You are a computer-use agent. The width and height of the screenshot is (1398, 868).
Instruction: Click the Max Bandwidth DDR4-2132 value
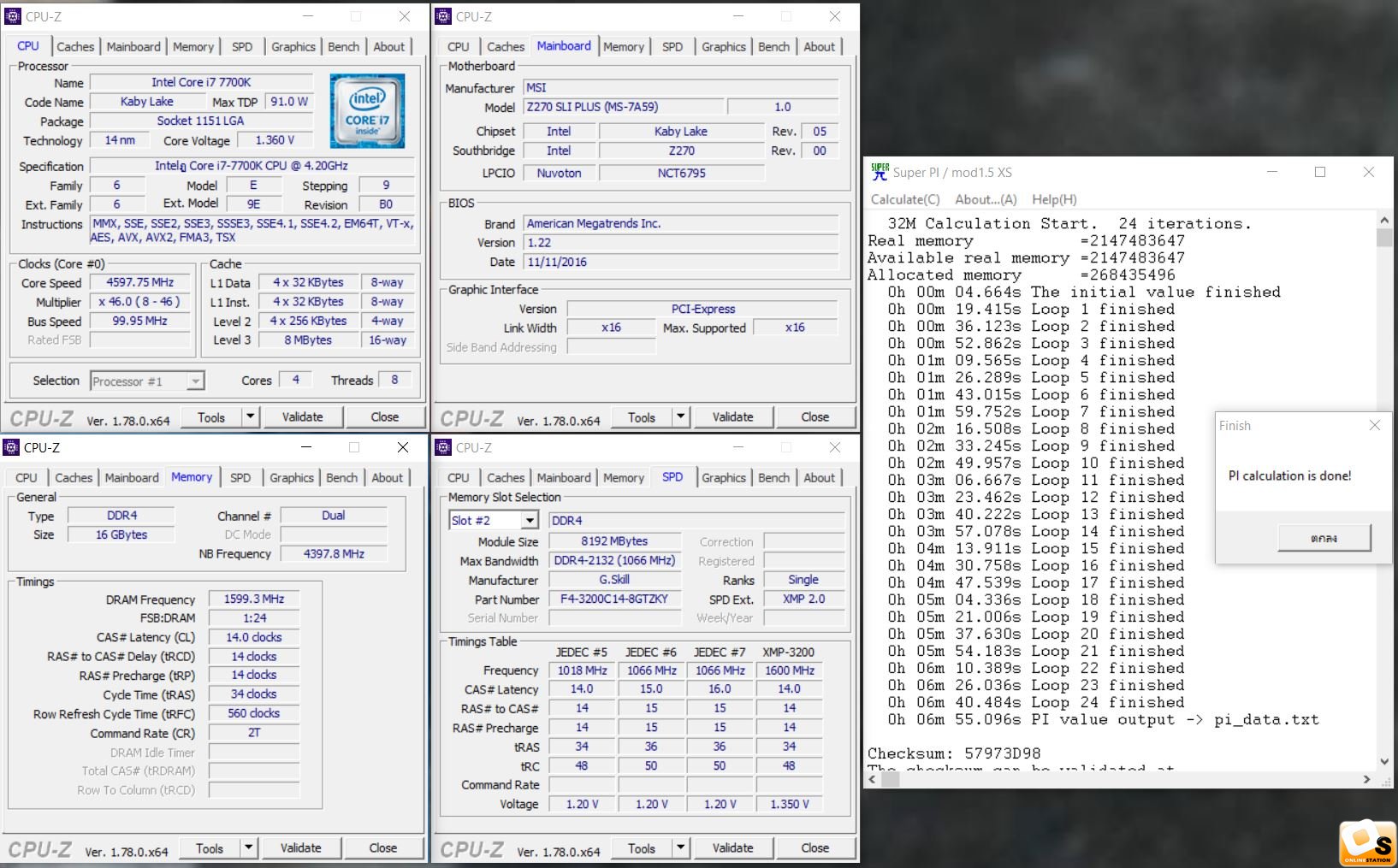[614, 561]
